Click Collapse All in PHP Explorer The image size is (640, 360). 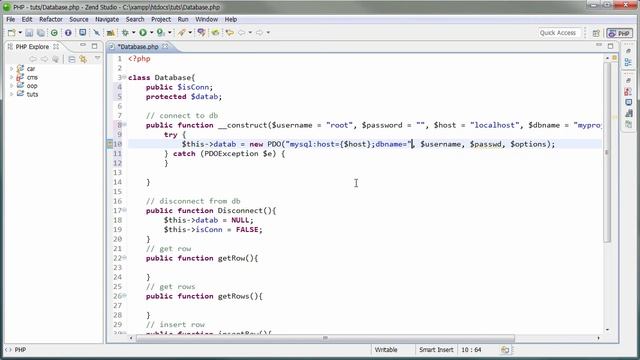[x=72, y=60]
